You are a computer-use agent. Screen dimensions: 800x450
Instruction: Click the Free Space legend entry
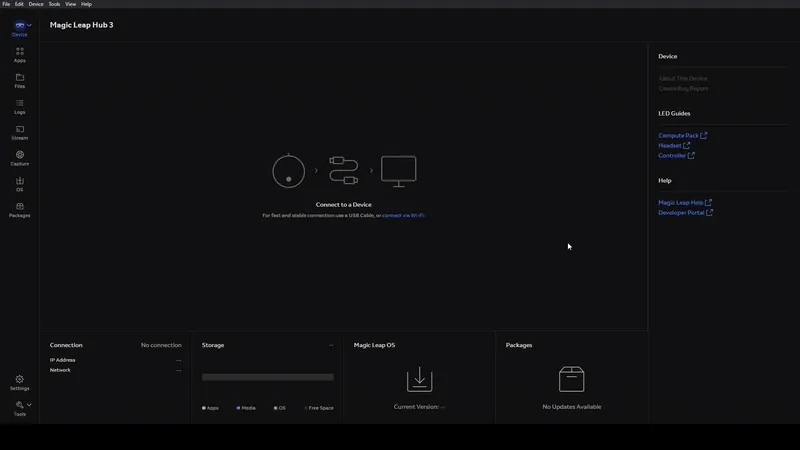(319, 408)
